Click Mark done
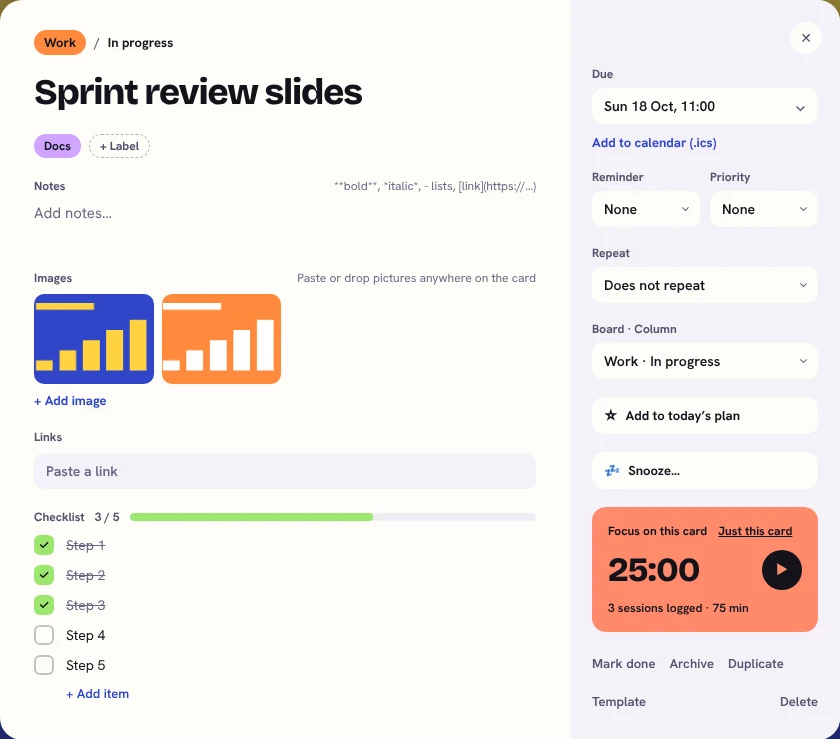 [x=624, y=663]
